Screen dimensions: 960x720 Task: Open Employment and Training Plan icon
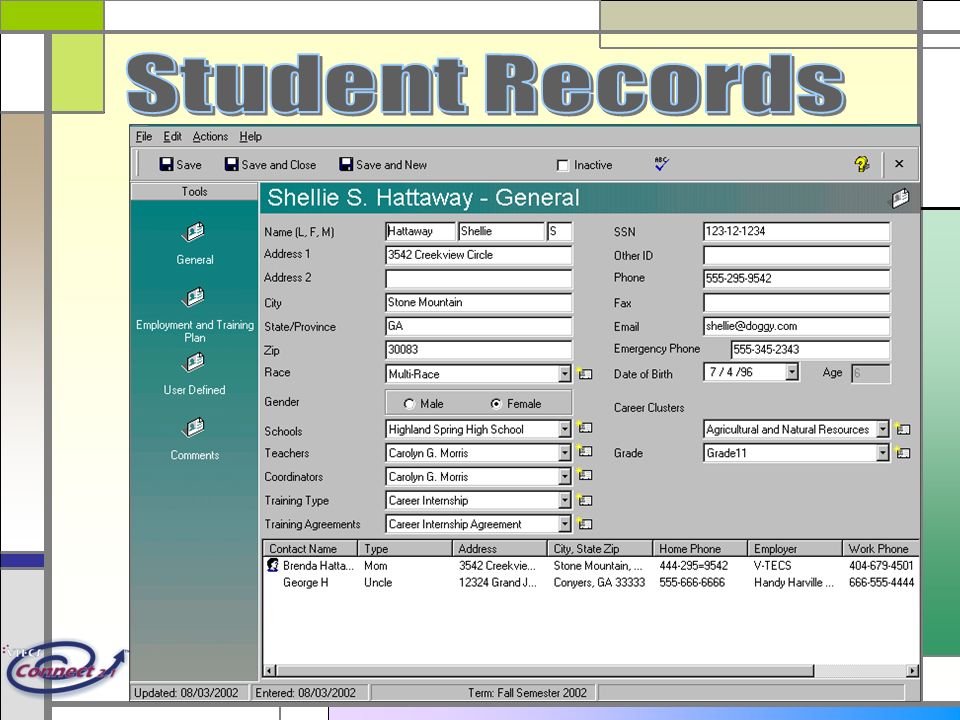[x=195, y=298]
